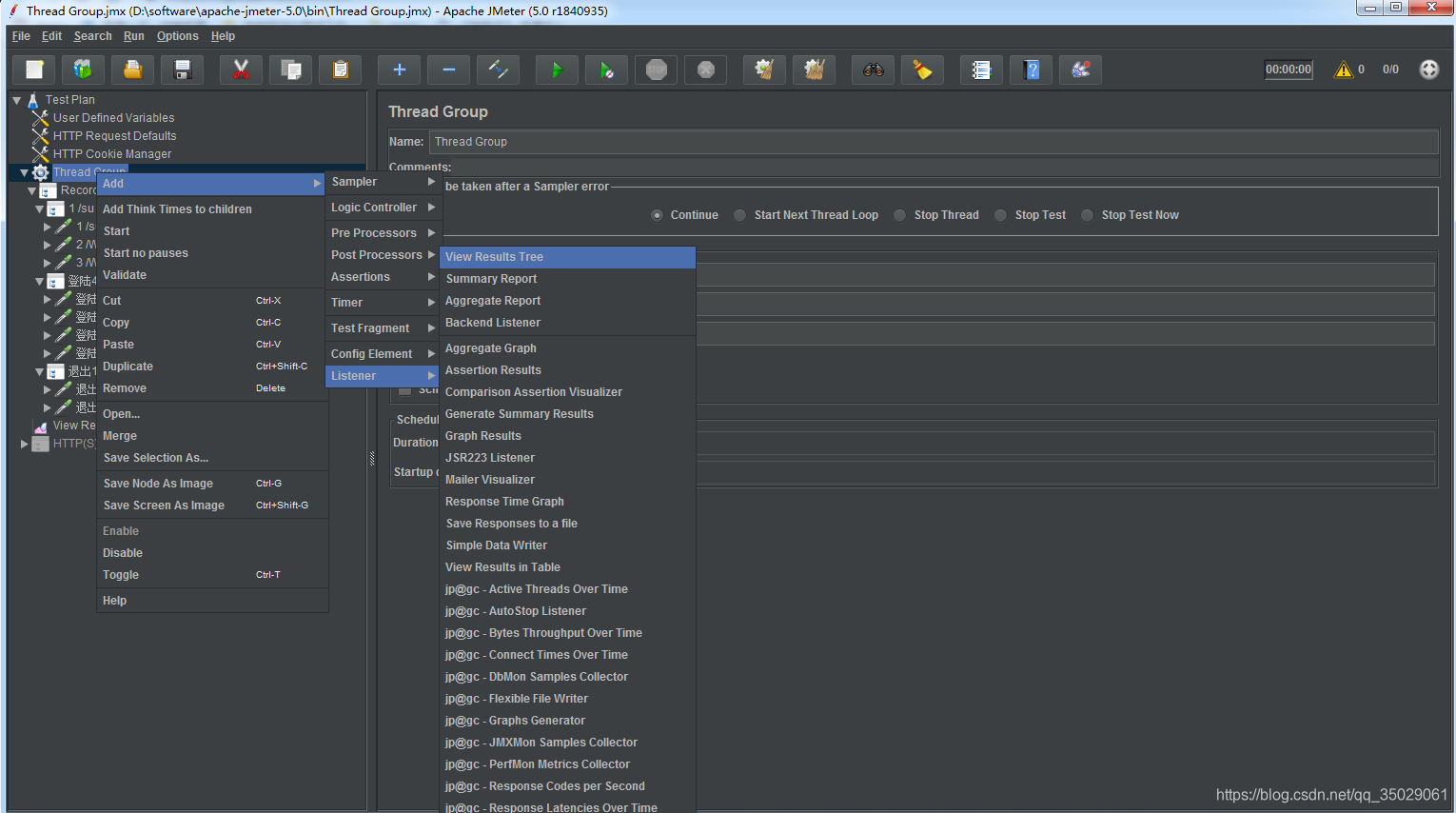The image size is (1456, 813).
Task: Click the Reset Search icon
Action: [x=922, y=69]
